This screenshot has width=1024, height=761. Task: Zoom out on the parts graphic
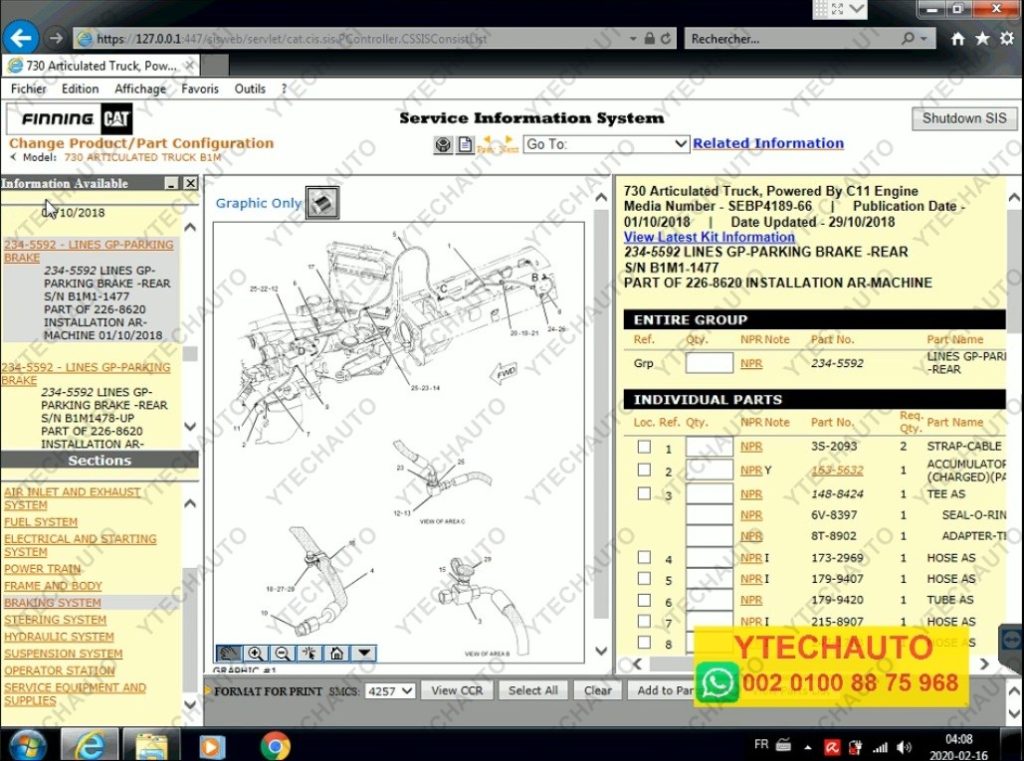[x=282, y=653]
